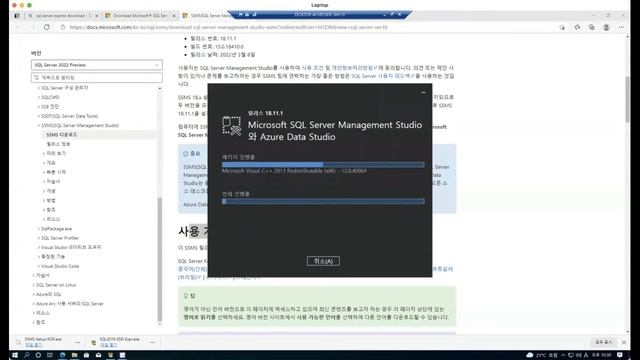Open 릴리스 정보 in the sidebar
The image size is (640, 360).
(x=58, y=144)
